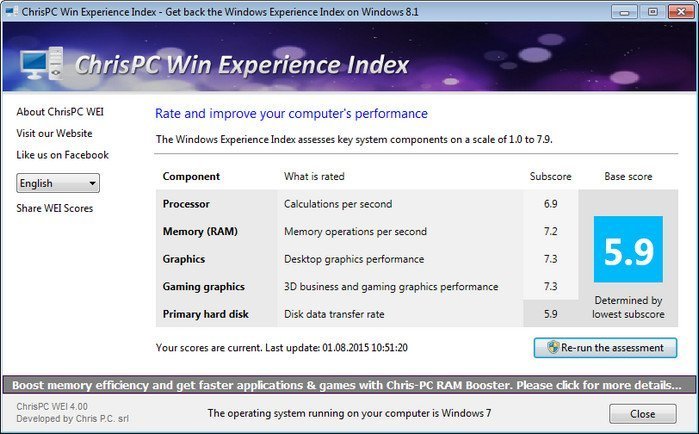Click the app icon in title bar
699x434 pixels.
coord(10,10)
